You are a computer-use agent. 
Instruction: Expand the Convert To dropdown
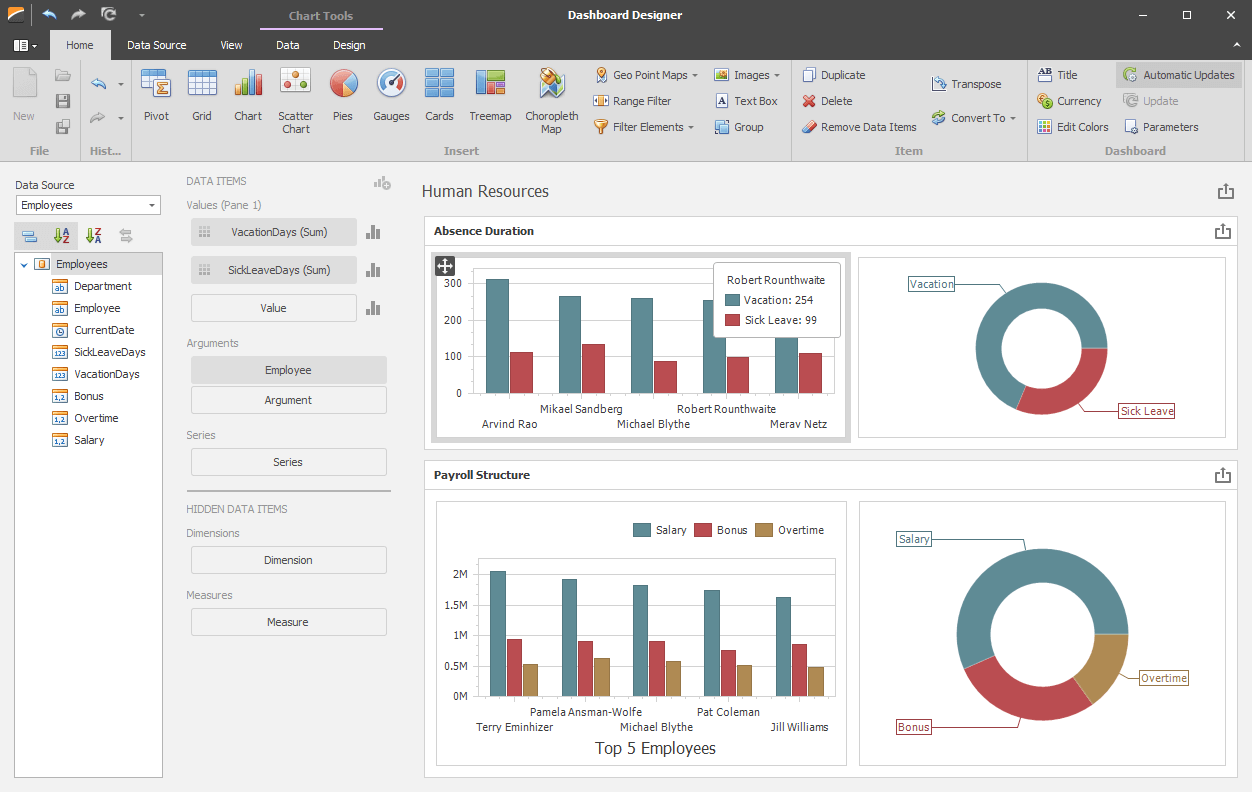point(973,118)
